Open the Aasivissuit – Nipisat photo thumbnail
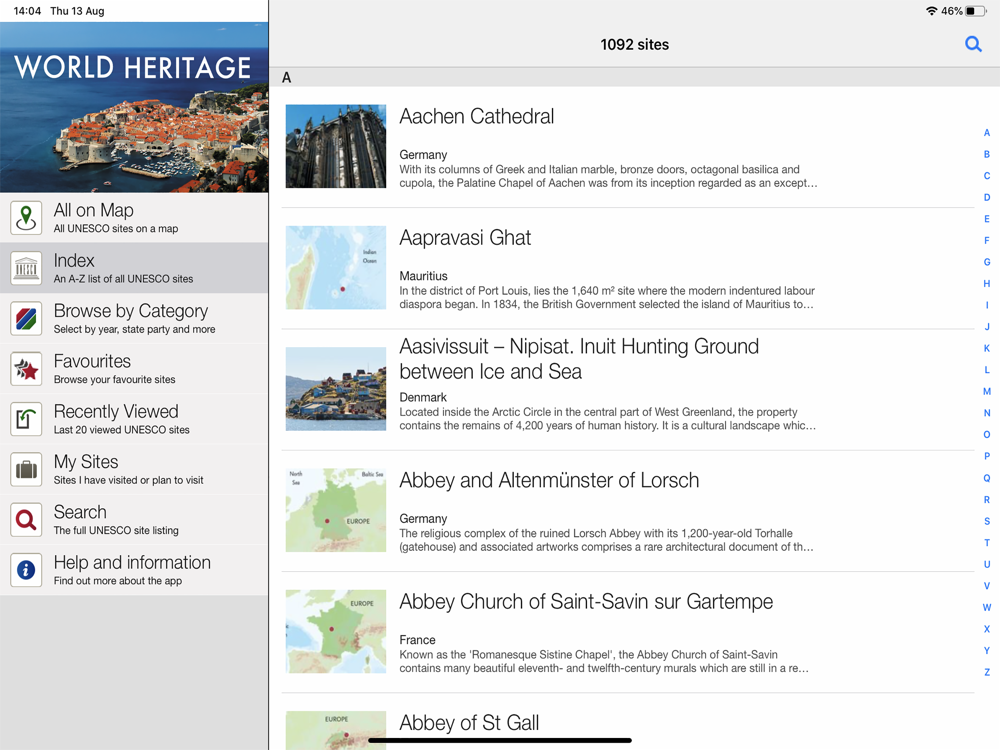This screenshot has height=750, width=1000. (335, 388)
